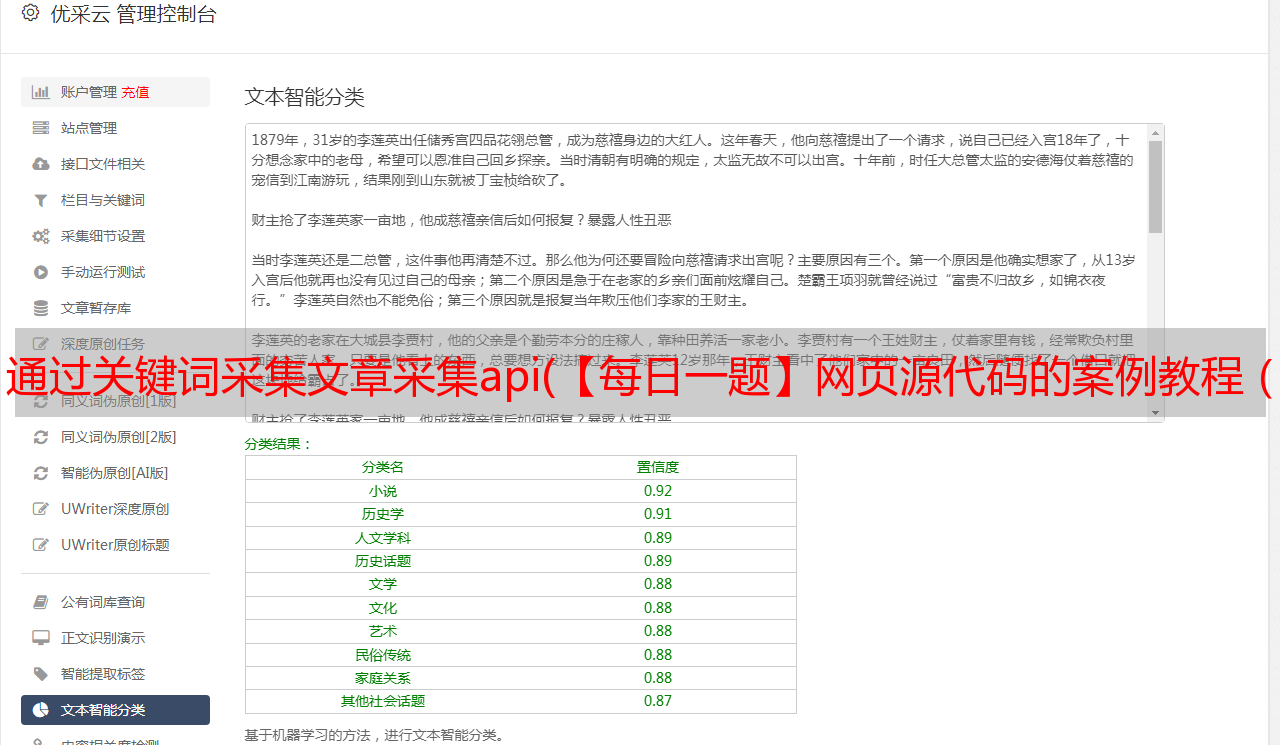Click the cloud download icon for 接口文件相关
The height and width of the screenshot is (745, 1280).
click(41, 164)
